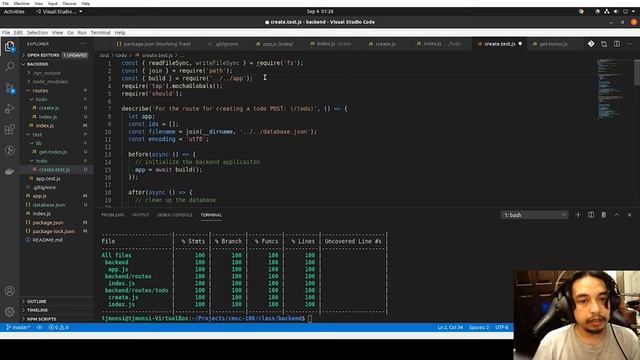Image resolution: width=640 pixels, height=360 pixels.
Task: Open the Run and Debug view
Action: 9,109
